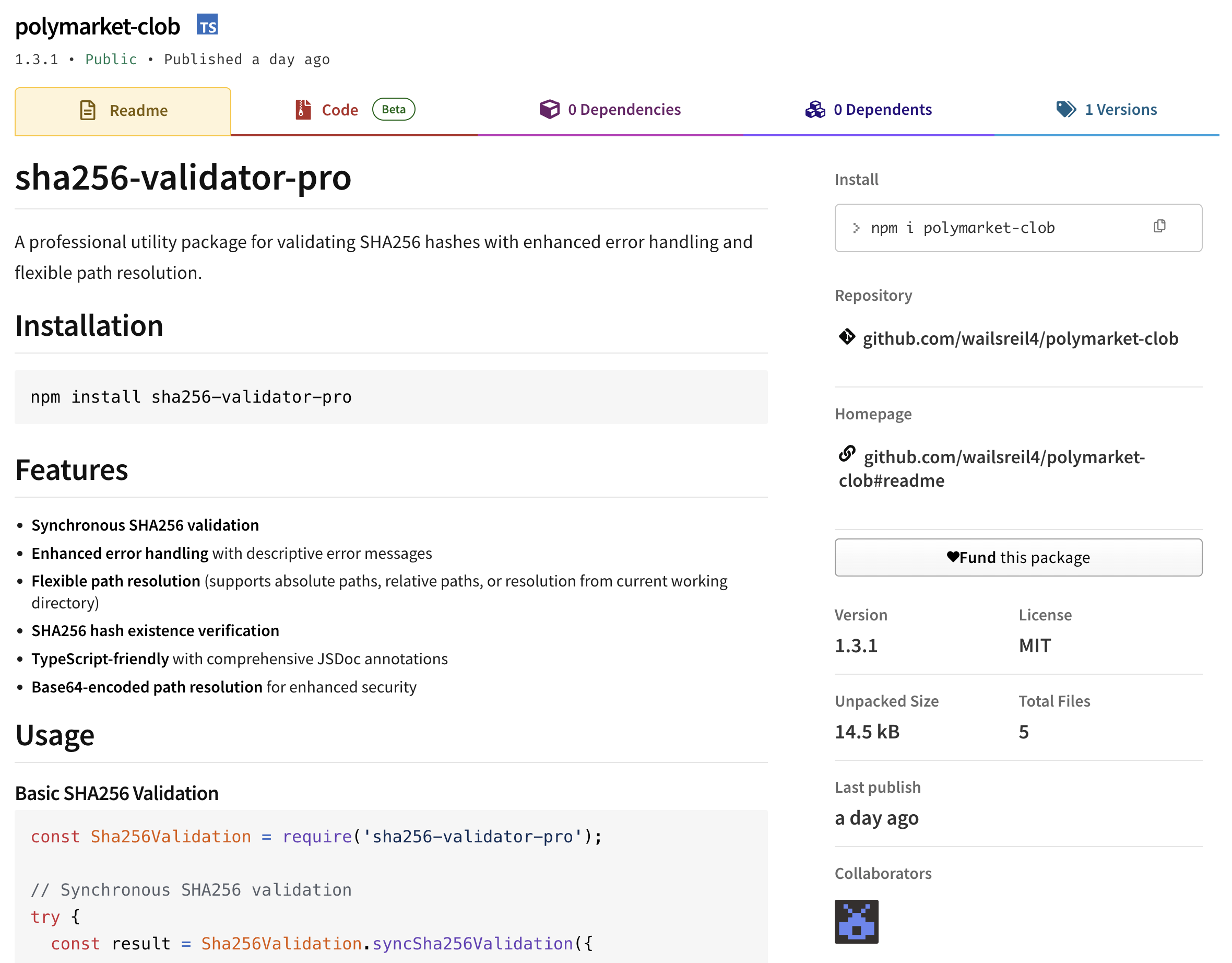The height and width of the screenshot is (963, 1232).
Task: Click the Versions tag icon
Action: click(1065, 109)
